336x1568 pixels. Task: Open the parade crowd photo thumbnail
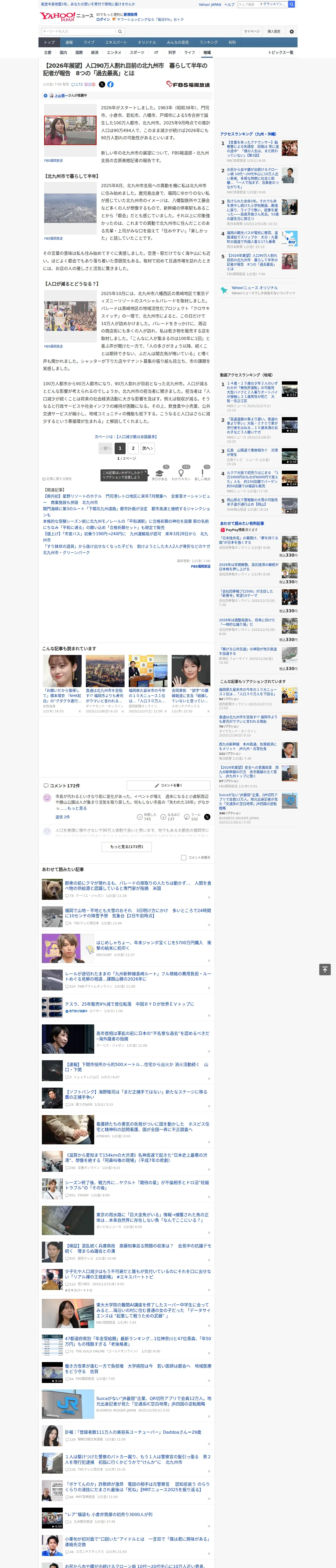click(x=70, y=316)
